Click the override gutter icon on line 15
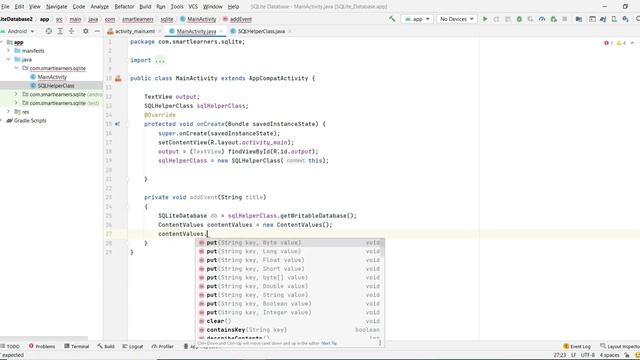The height and width of the screenshot is (360, 640). pos(118,124)
